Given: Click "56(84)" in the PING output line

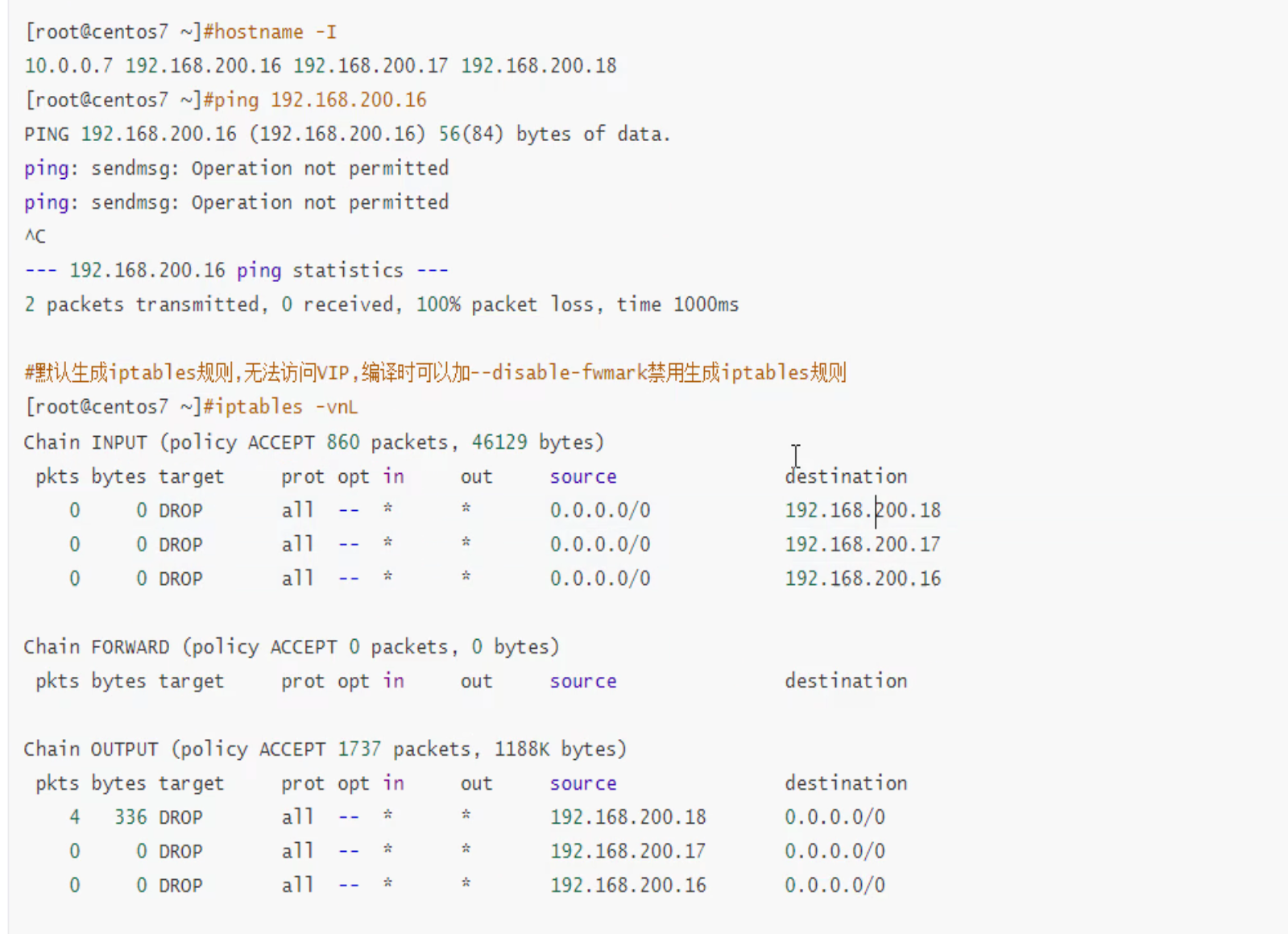Looking at the screenshot, I should click(471, 134).
